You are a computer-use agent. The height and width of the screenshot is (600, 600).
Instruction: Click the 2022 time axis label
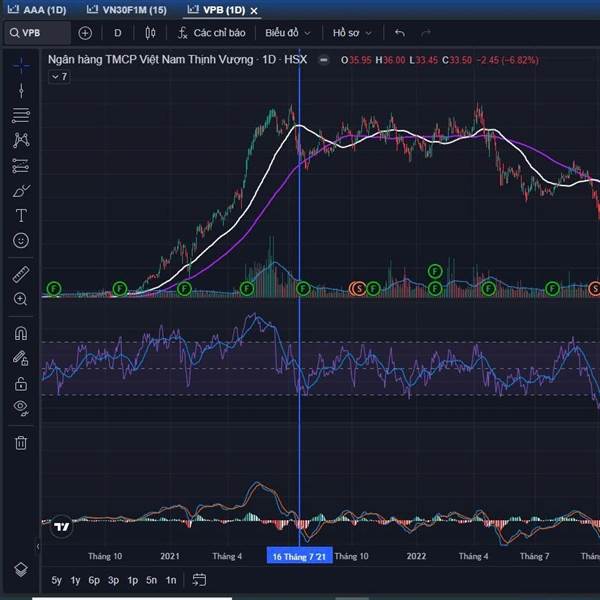416,556
